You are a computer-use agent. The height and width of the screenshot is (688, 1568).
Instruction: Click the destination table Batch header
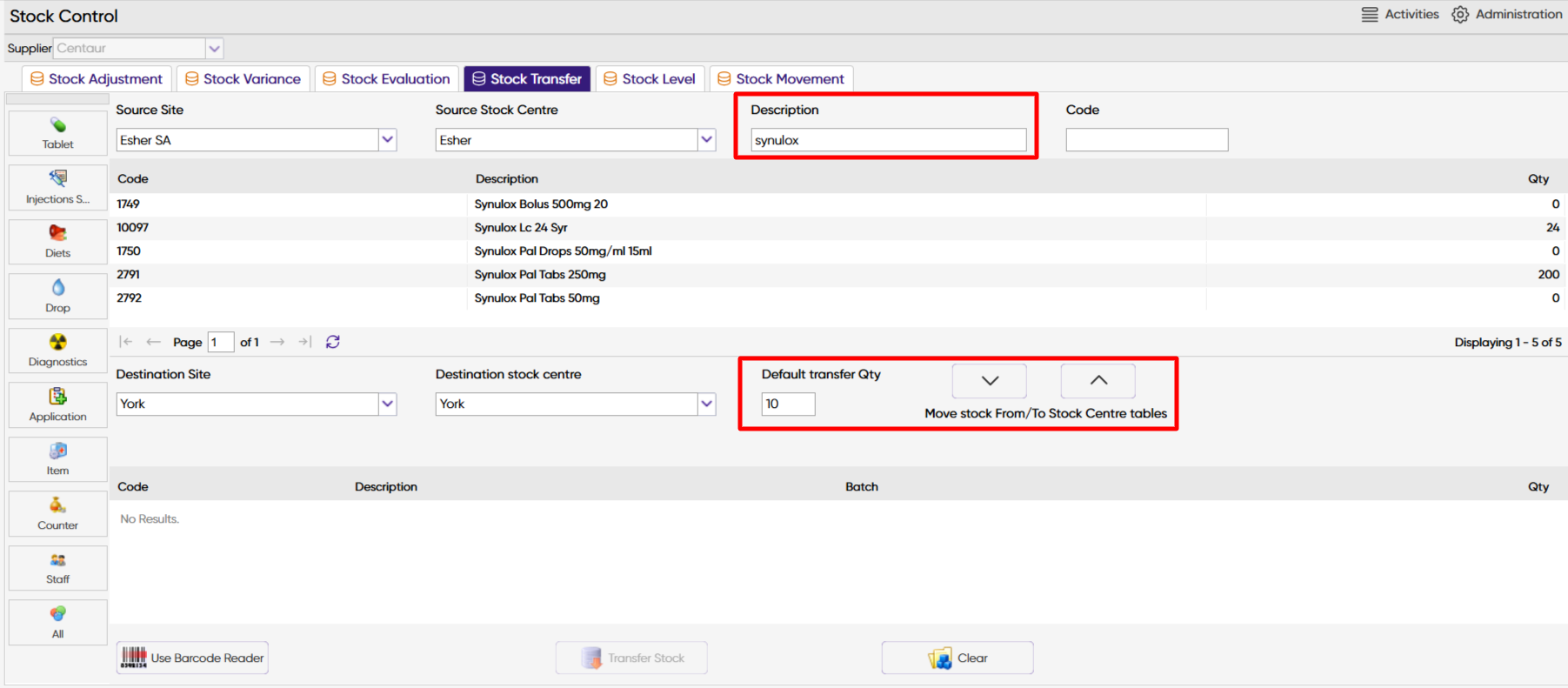click(x=862, y=487)
